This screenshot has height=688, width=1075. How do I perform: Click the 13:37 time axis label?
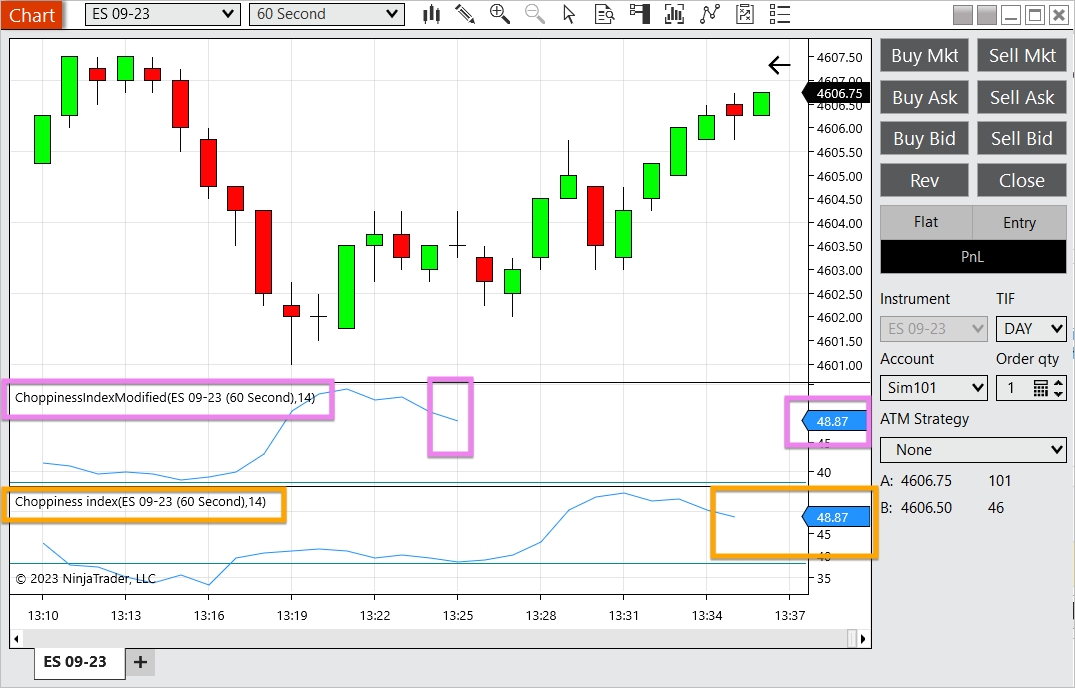point(790,615)
